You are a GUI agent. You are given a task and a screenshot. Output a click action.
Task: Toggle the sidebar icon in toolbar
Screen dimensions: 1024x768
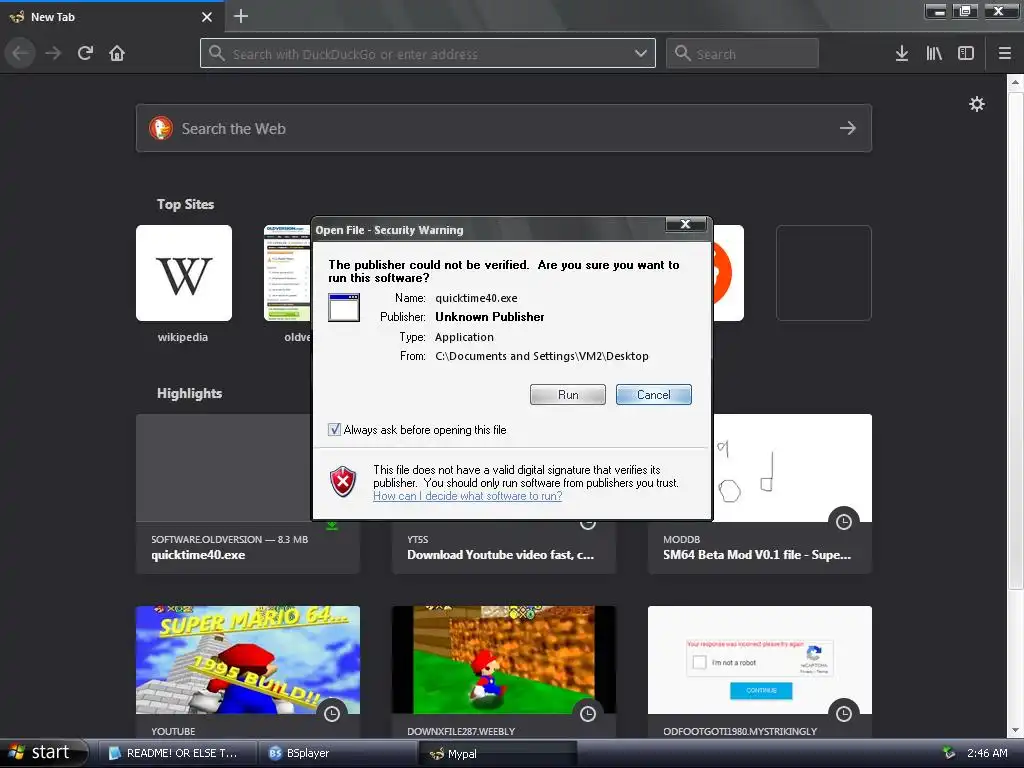[x=966, y=53]
